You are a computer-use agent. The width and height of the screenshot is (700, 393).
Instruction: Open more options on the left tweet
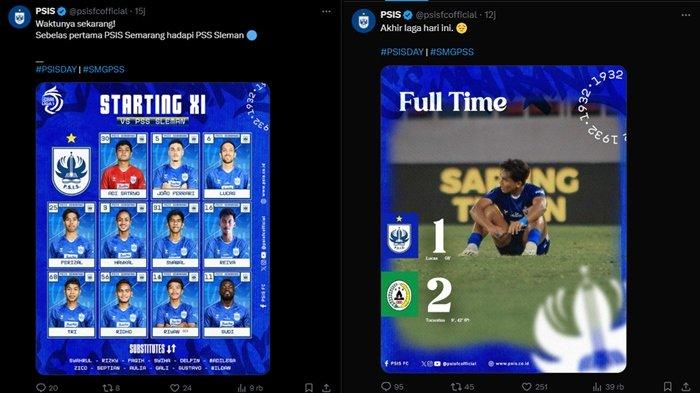pyautogui.click(x=326, y=12)
